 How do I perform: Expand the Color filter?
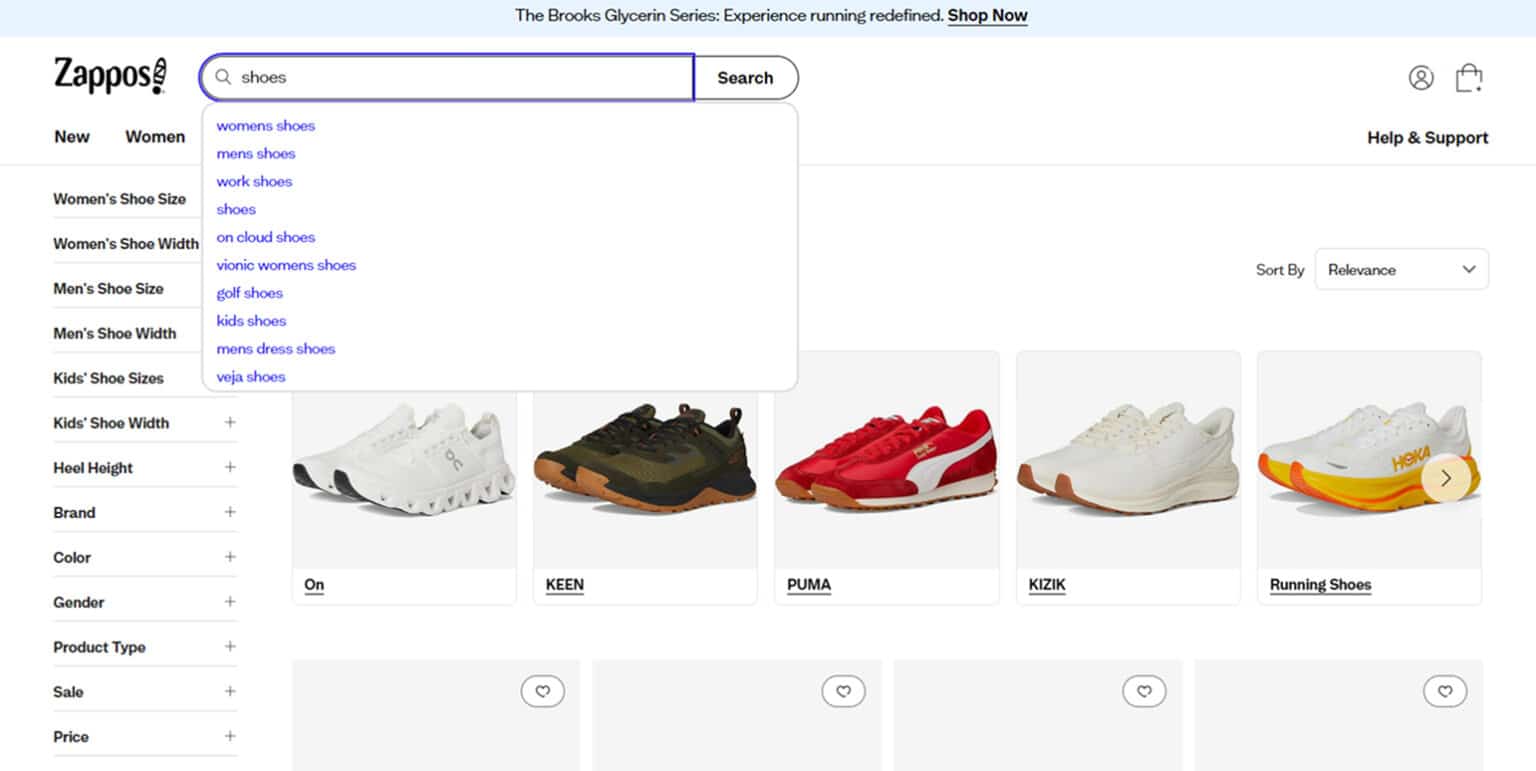point(145,558)
